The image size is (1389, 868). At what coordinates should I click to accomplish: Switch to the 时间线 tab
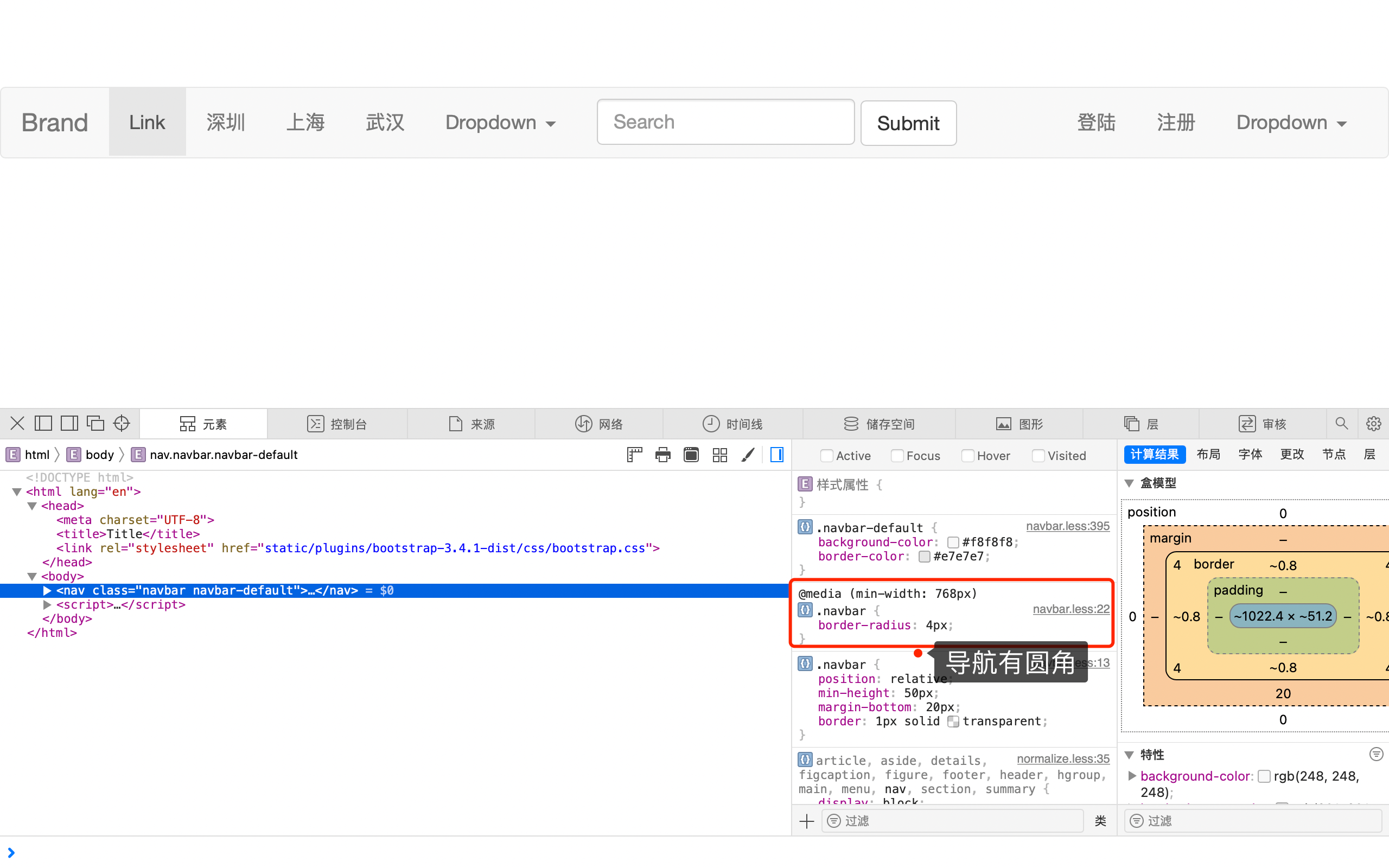pos(732,424)
